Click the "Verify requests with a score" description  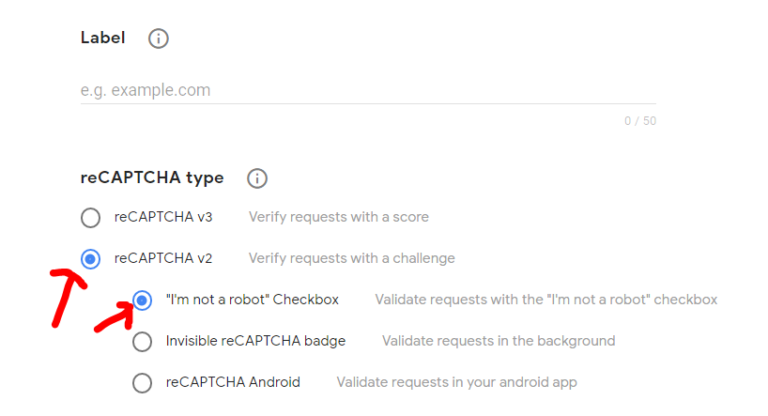click(x=338, y=217)
